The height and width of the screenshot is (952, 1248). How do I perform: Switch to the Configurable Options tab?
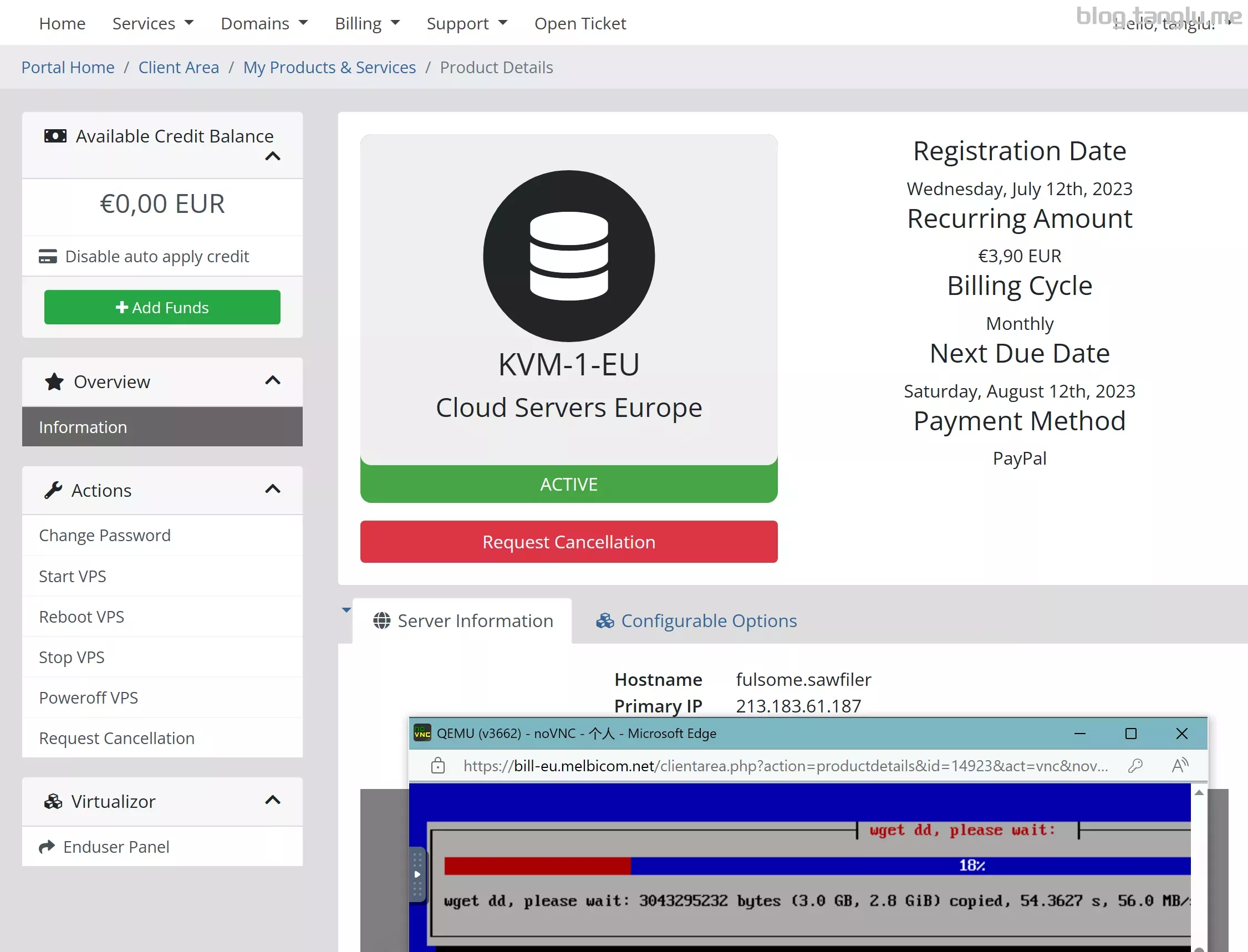click(696, 620)
